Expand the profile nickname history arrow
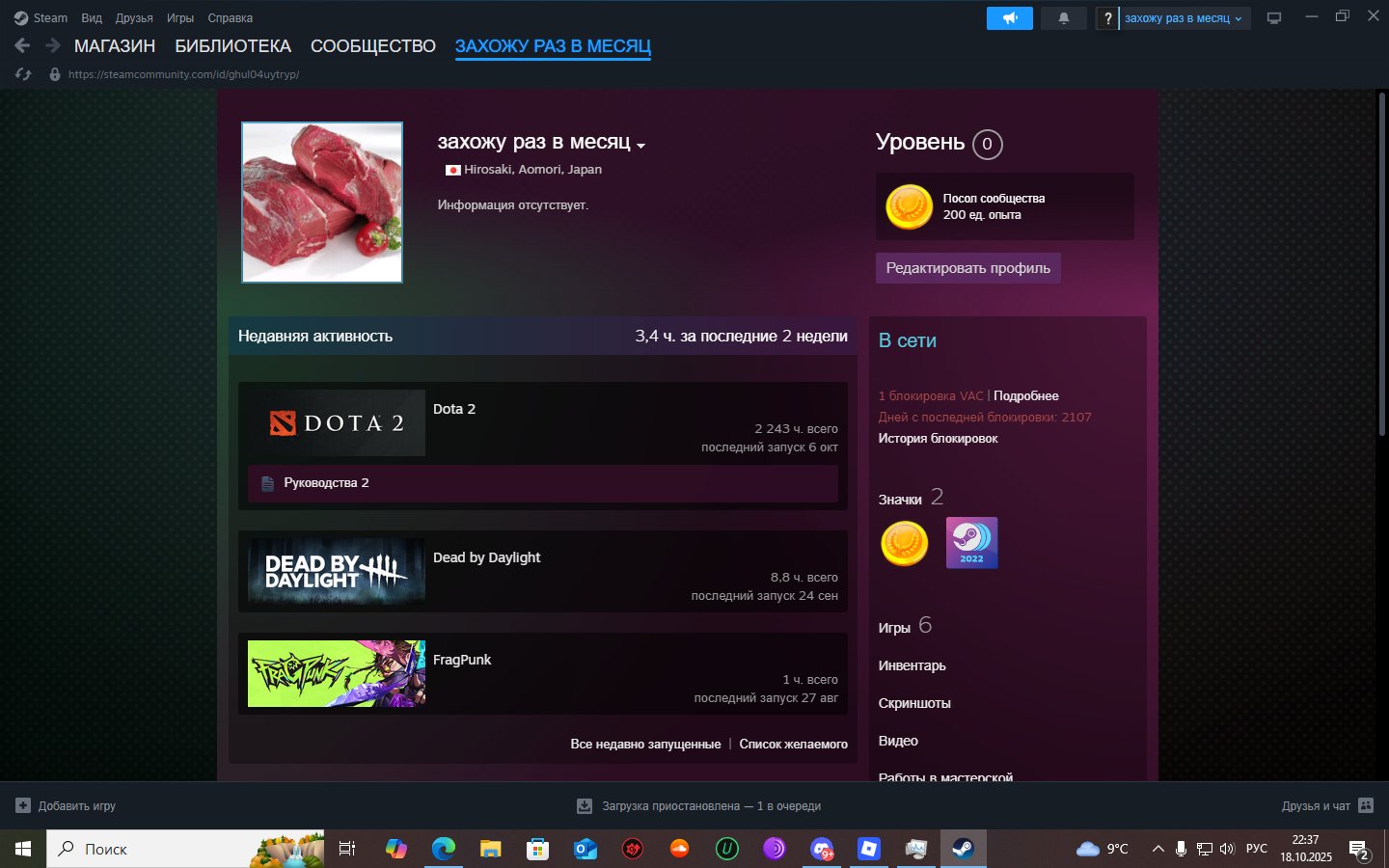The image size is (1389, 868). coord(641,146)
